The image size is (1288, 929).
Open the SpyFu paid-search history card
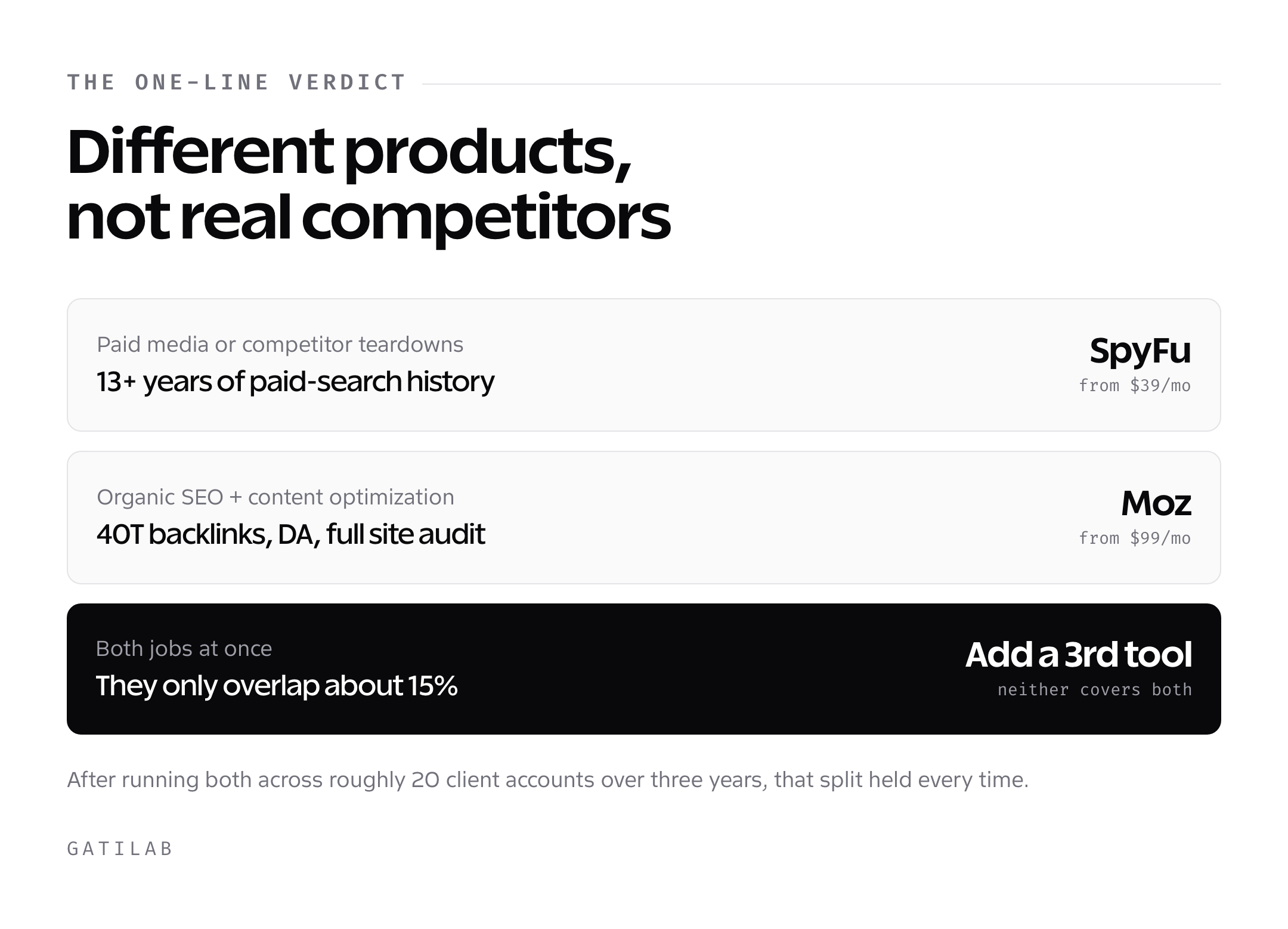(644, 365)
